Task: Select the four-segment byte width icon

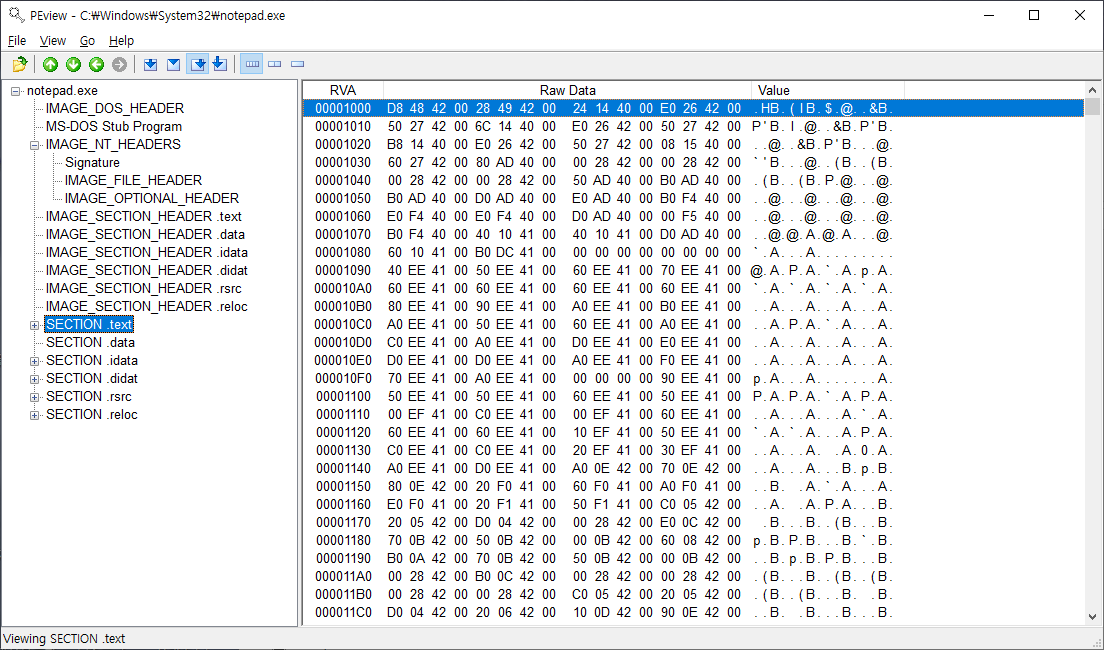Action: pyautogui.click(x=251, y=65)
